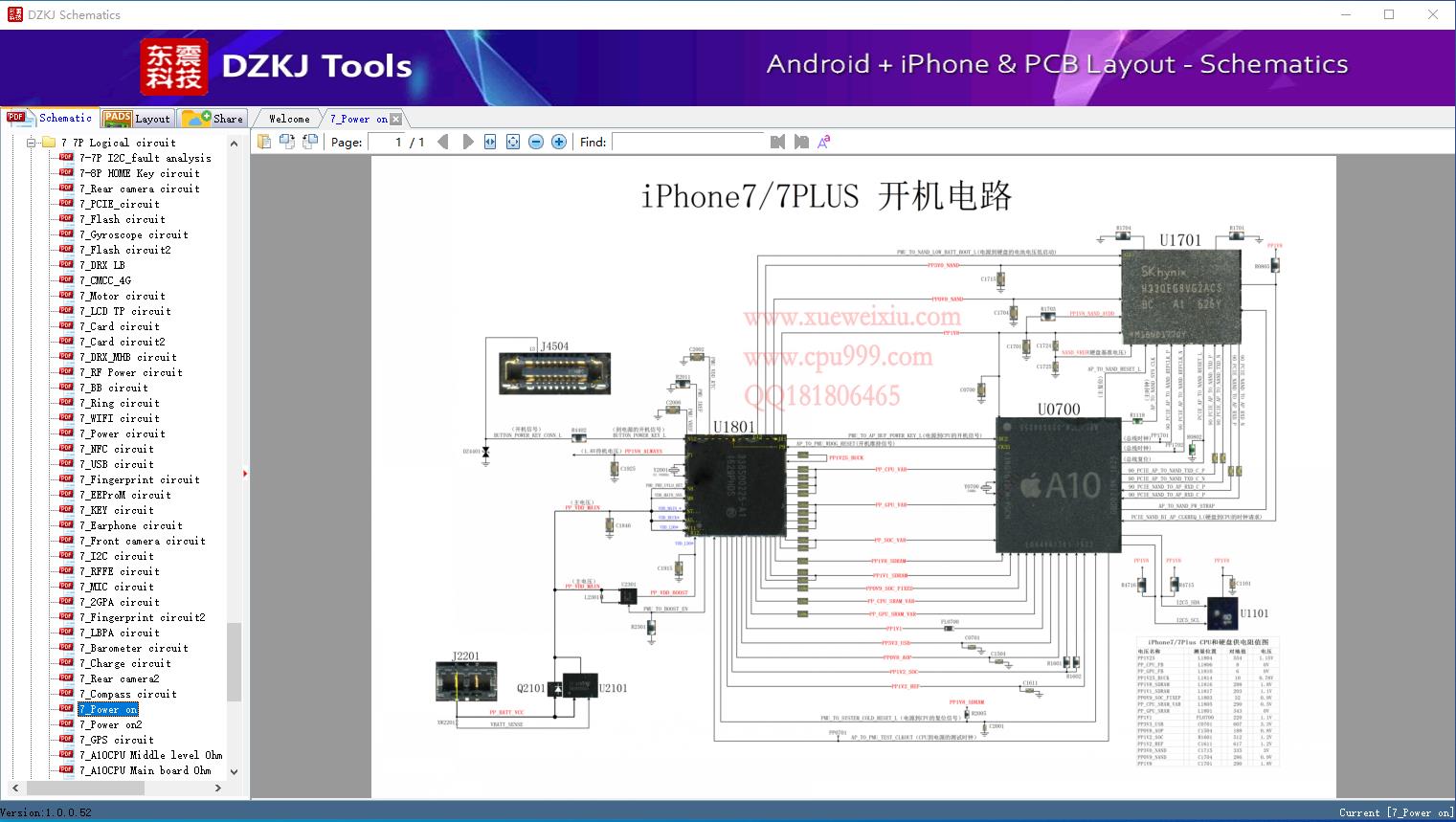This screenshot has width=1456, height=822.
Task: Open 7-7P I2C_fault analysis schematic
Action: (146, 158)
